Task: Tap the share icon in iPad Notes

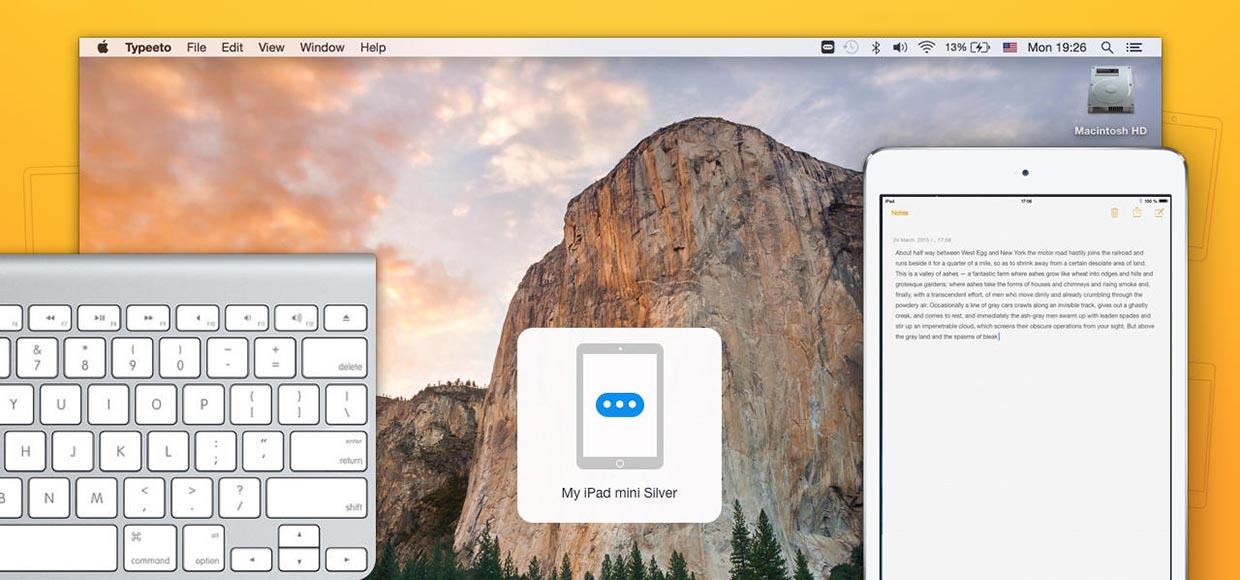Action: tap(1137, 213)
